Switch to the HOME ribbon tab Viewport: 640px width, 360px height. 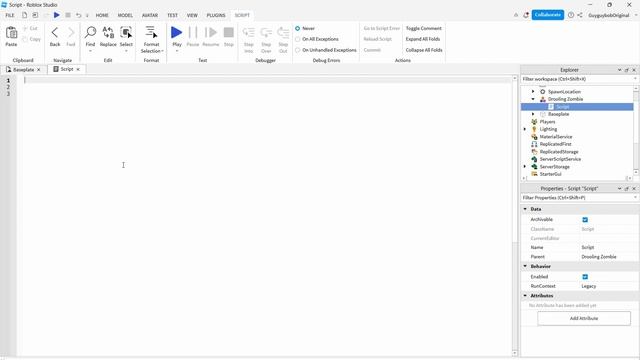102,15
